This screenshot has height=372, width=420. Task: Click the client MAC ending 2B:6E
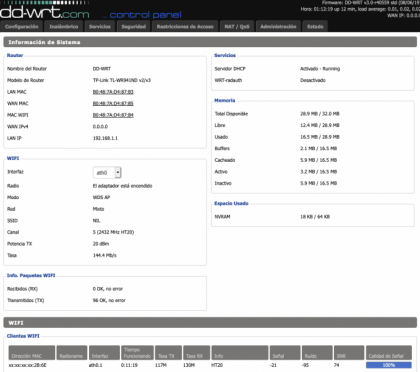(28, 365)
